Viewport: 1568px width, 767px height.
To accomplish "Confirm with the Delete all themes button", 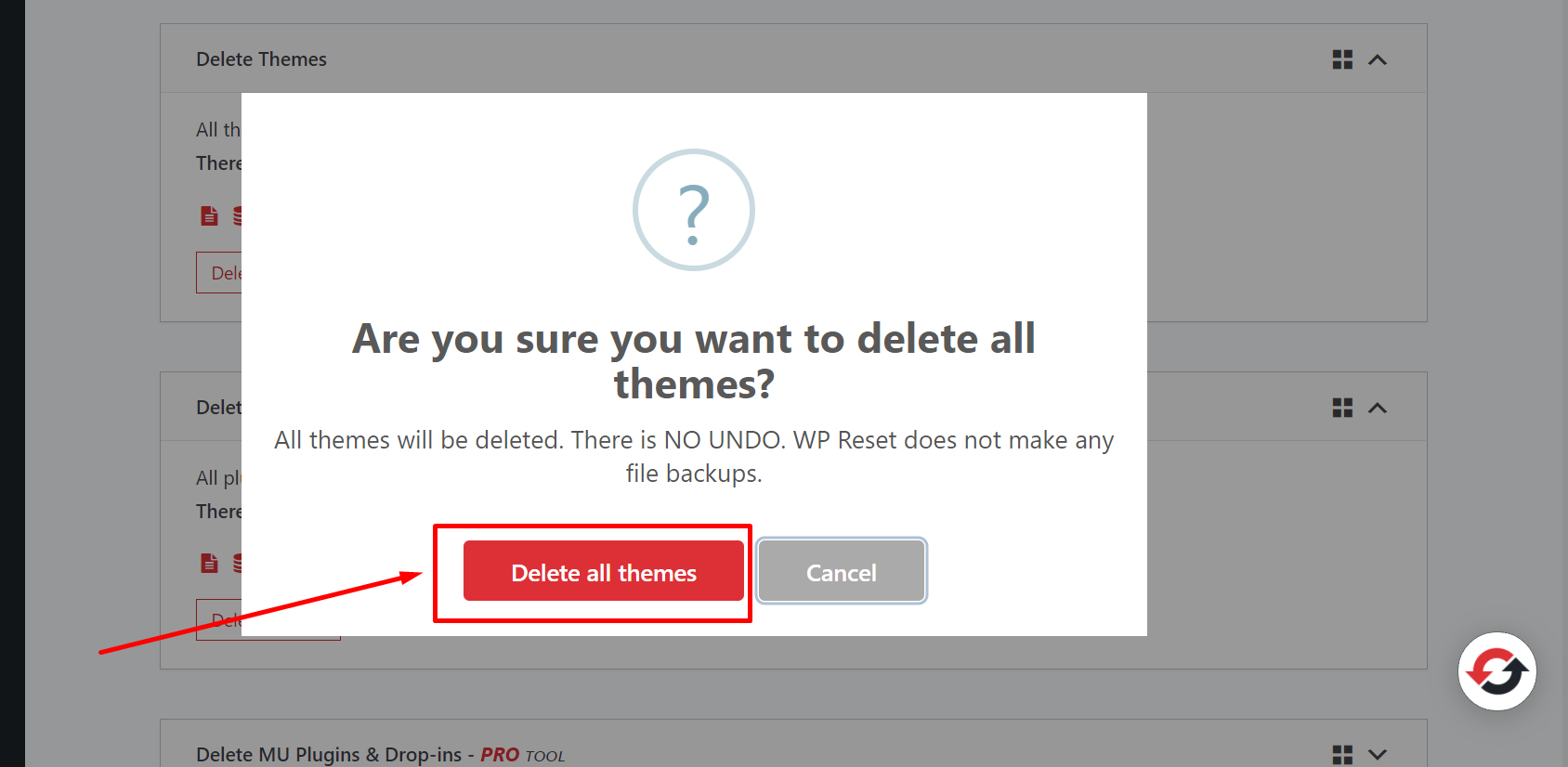I will (603, 572).
